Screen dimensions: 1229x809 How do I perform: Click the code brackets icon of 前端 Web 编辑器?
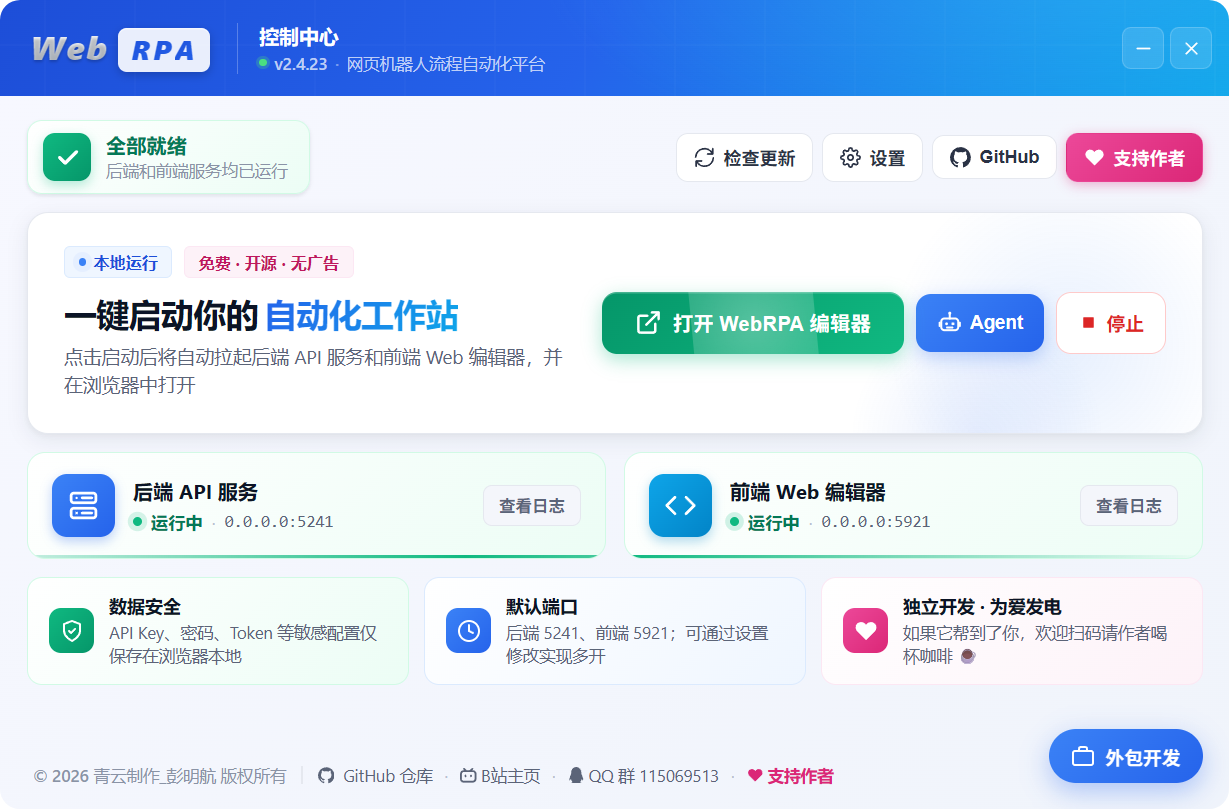[x=681, y=505]
